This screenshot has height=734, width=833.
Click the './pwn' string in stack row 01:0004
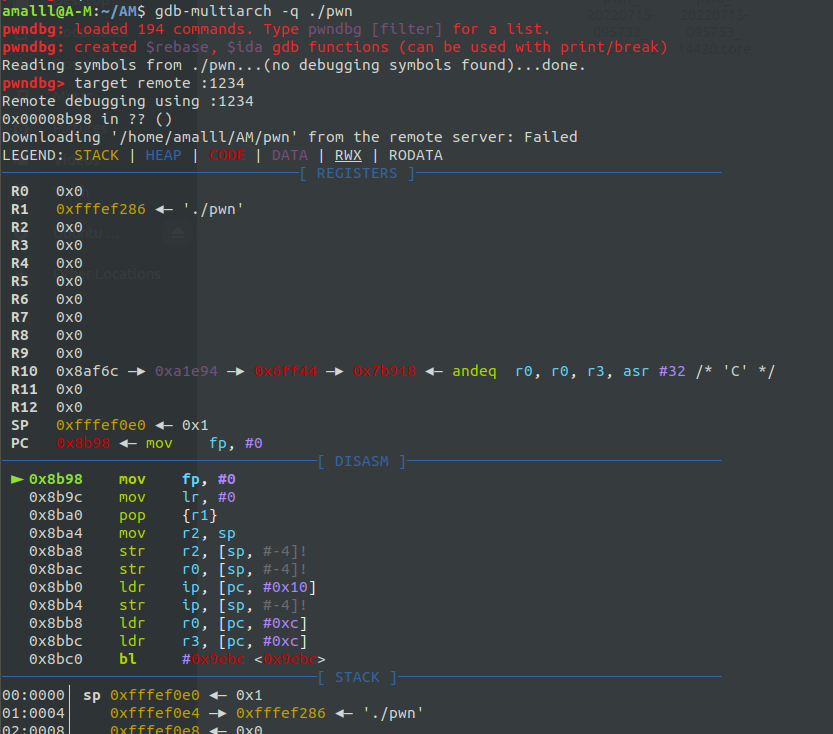pyautogui.click(x=393, y=713)
